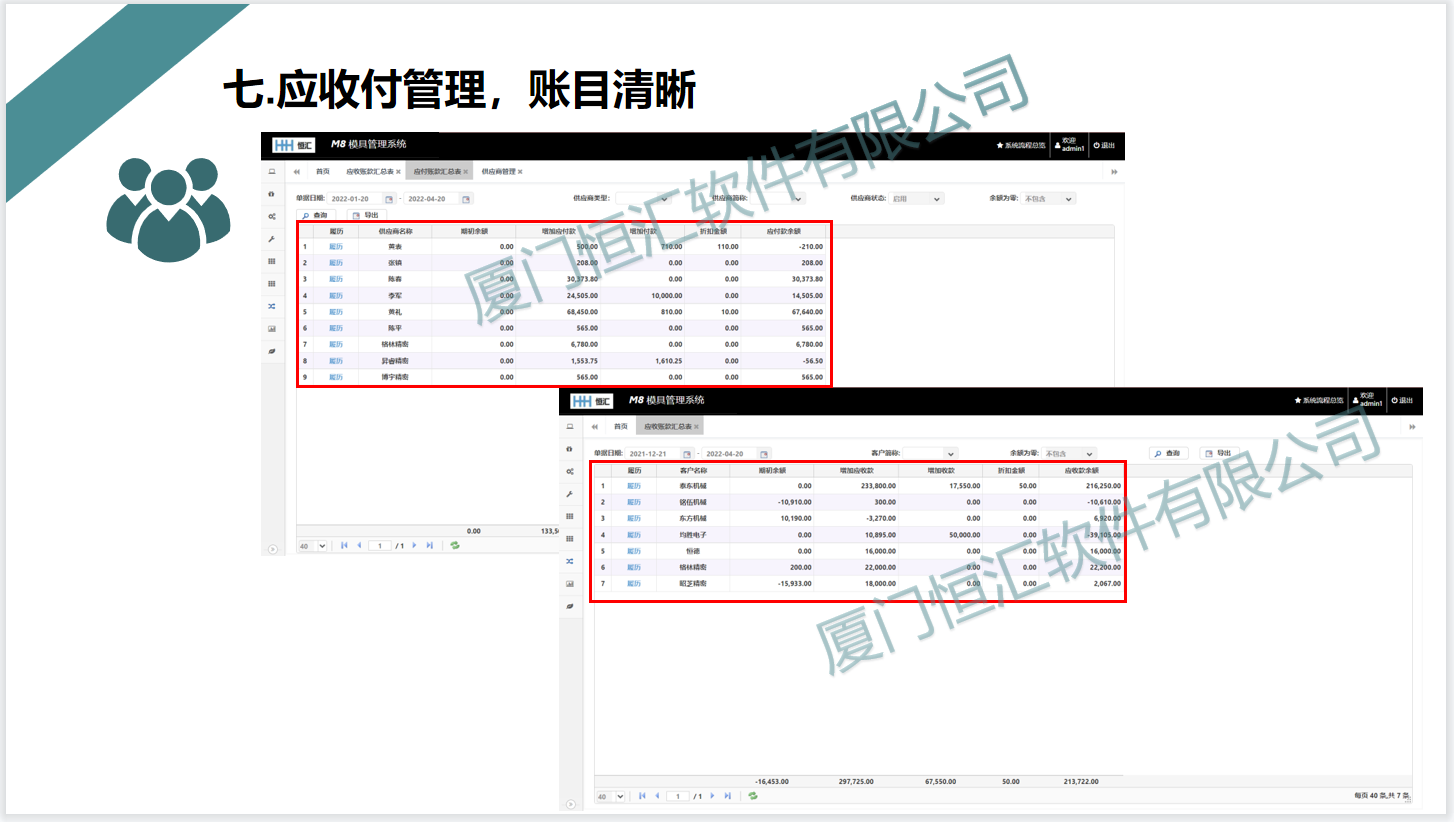
Task: Sort by 应收款余额 column header
Action: [1081, 470]
